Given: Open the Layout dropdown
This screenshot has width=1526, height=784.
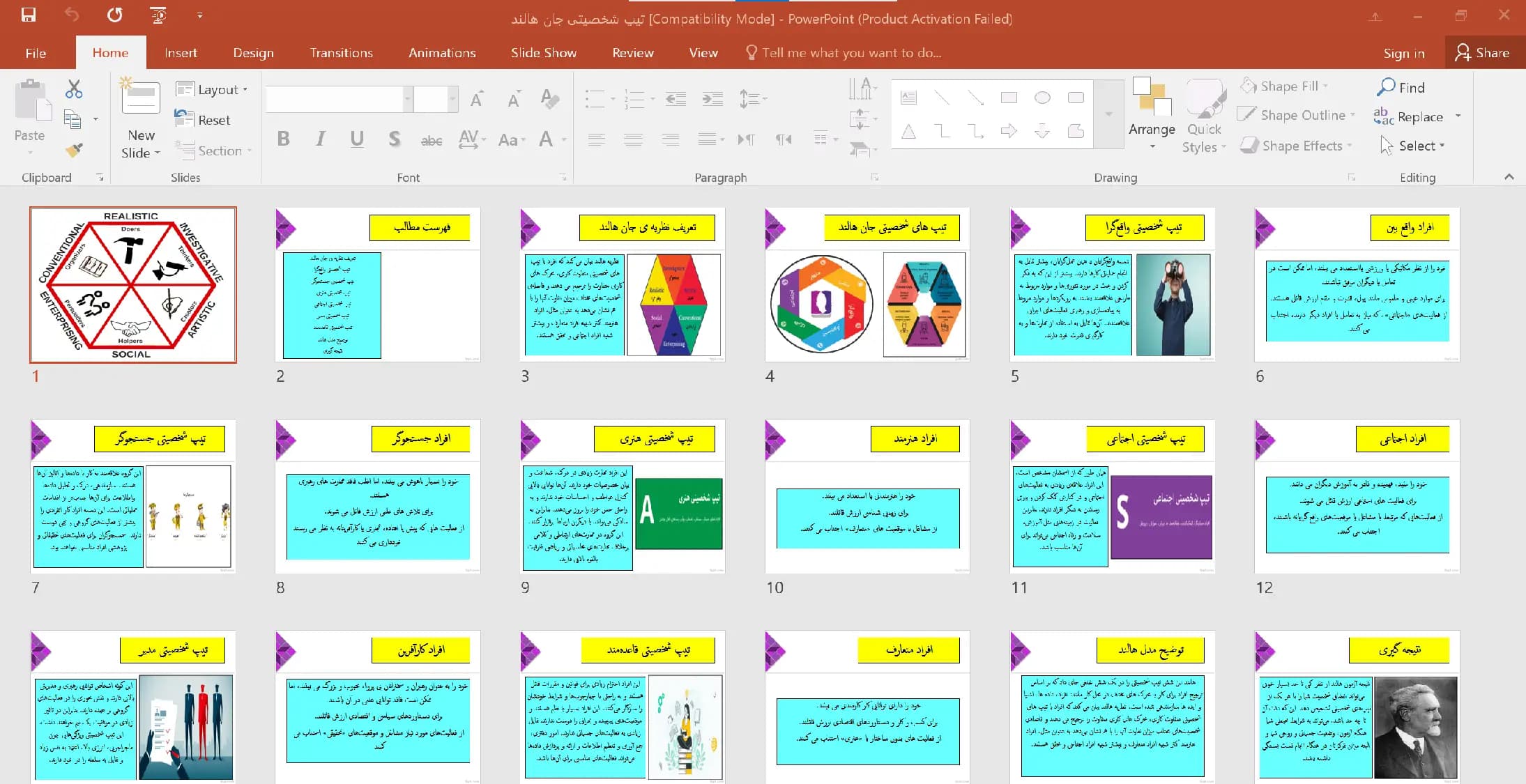Looking at the screenshot, I should pos(213,89).
